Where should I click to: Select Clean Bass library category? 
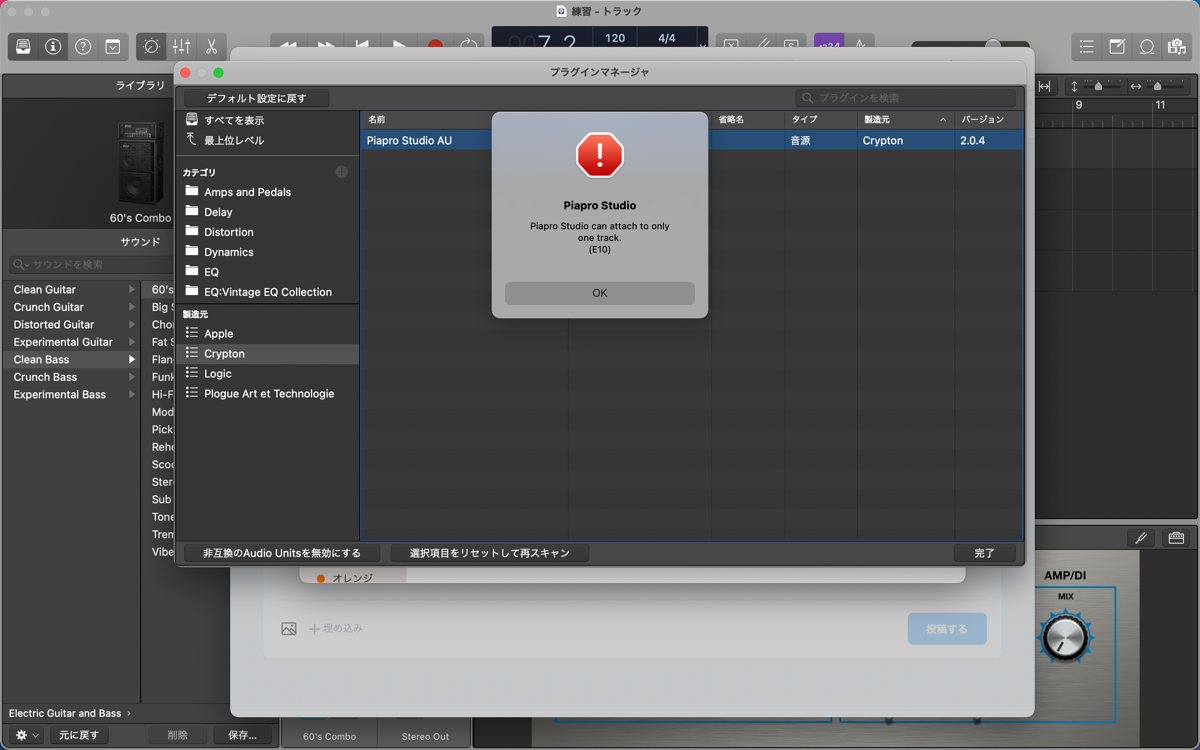tap(72, 360)
